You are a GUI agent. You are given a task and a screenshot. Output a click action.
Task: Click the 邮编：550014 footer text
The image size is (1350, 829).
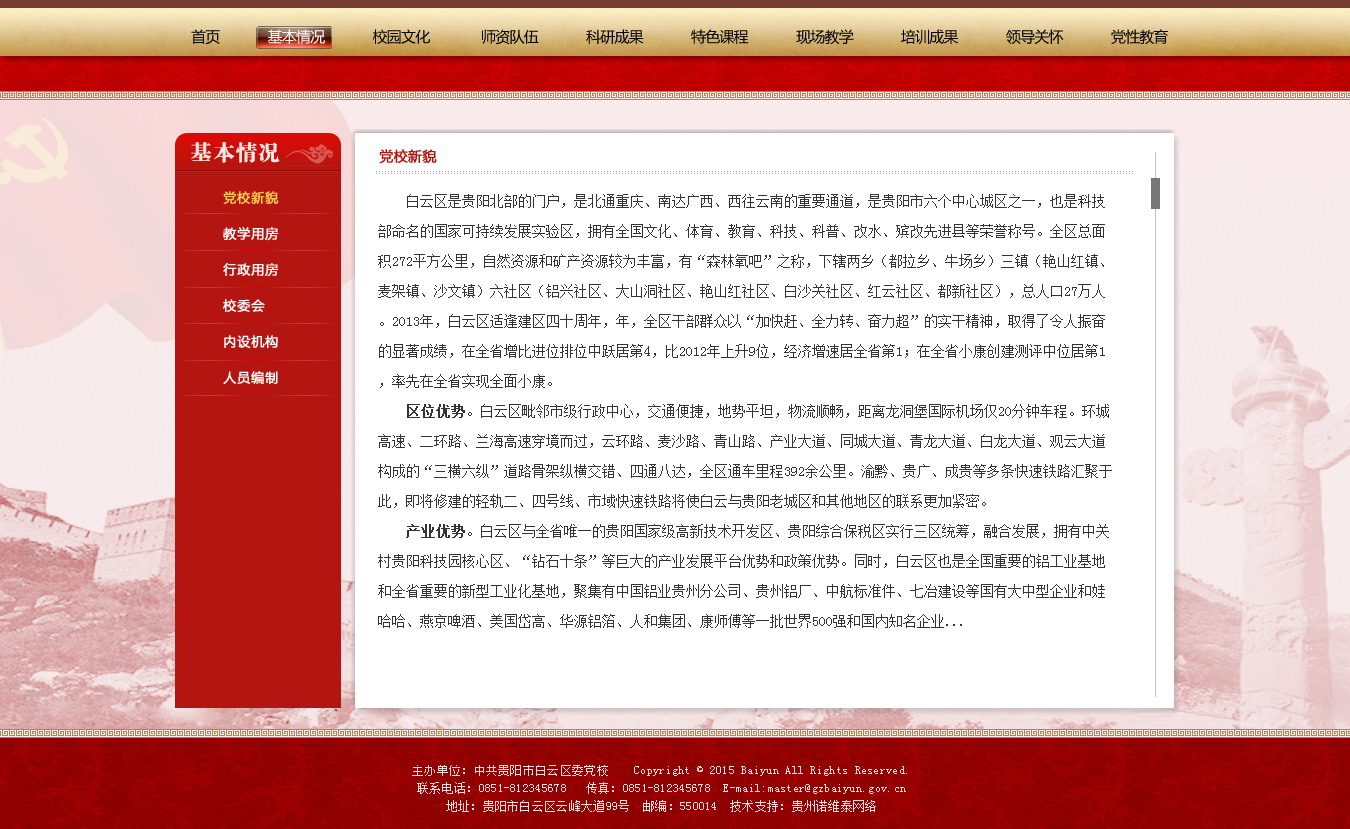679,806
